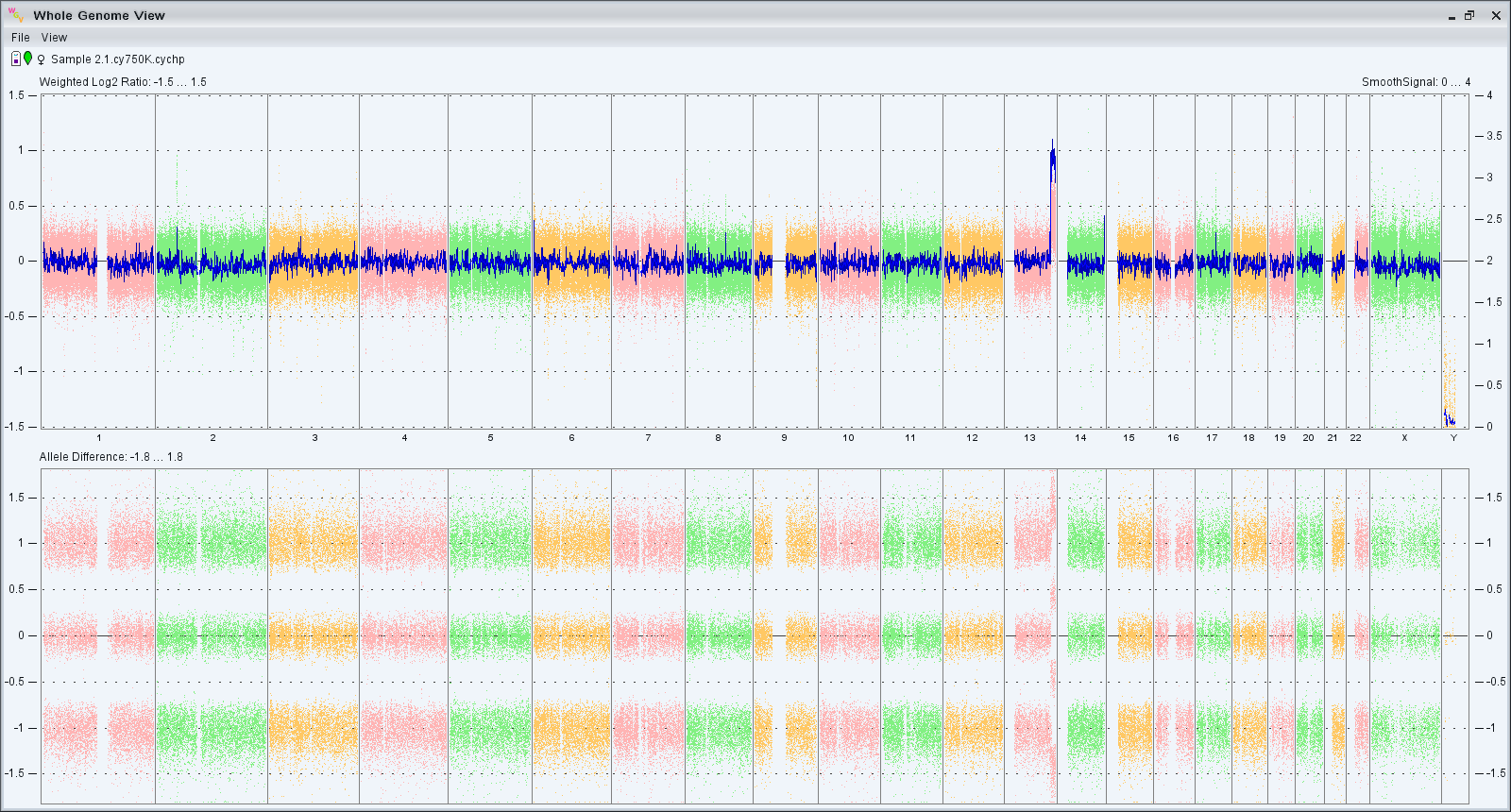Click the female gender symbol icon
The width and height of the screenshot is (1511, 812).
(41, 59)
